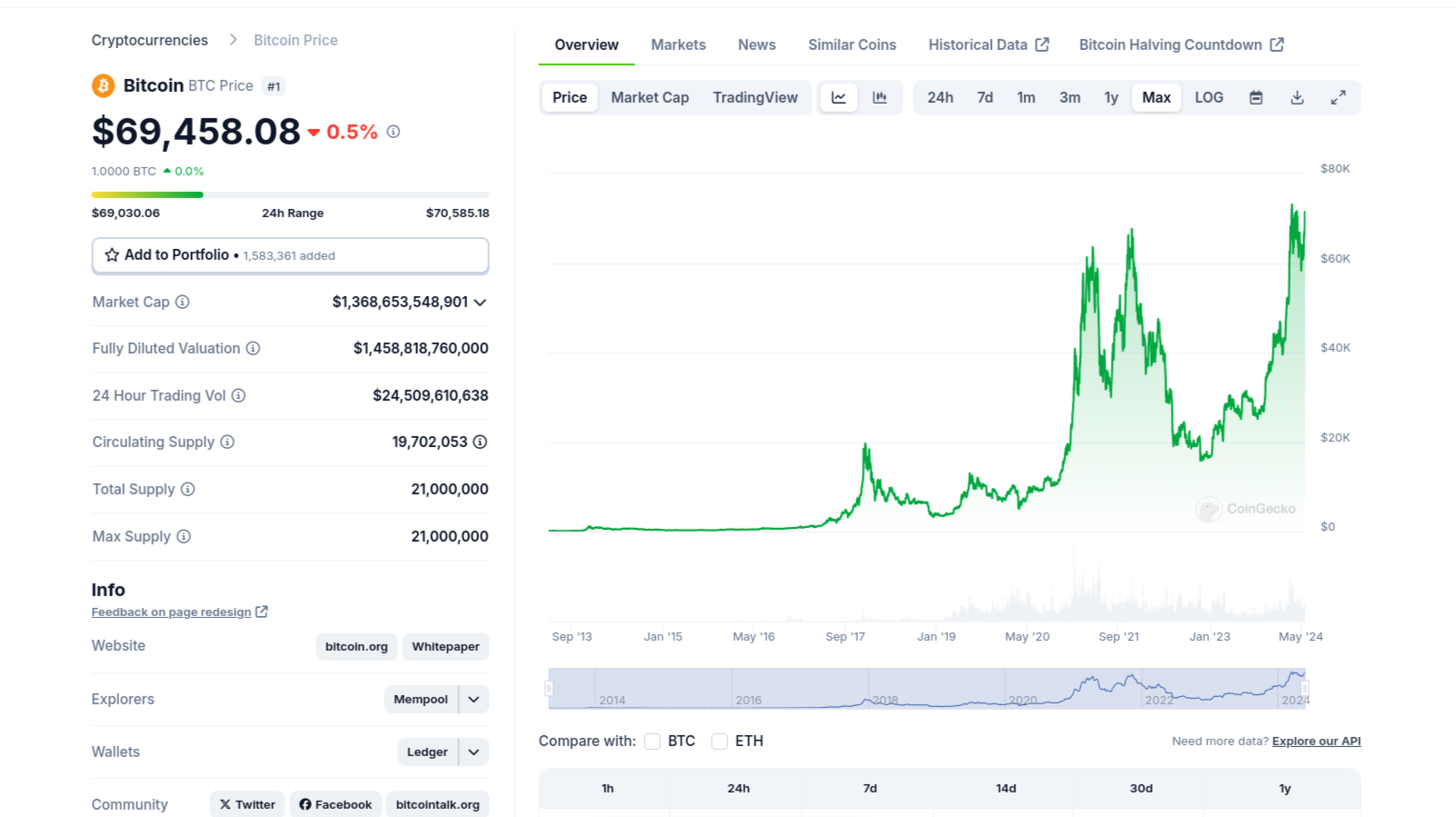
Task: Open info icon beside Circulating Supply label
Action: click(227, 442)
